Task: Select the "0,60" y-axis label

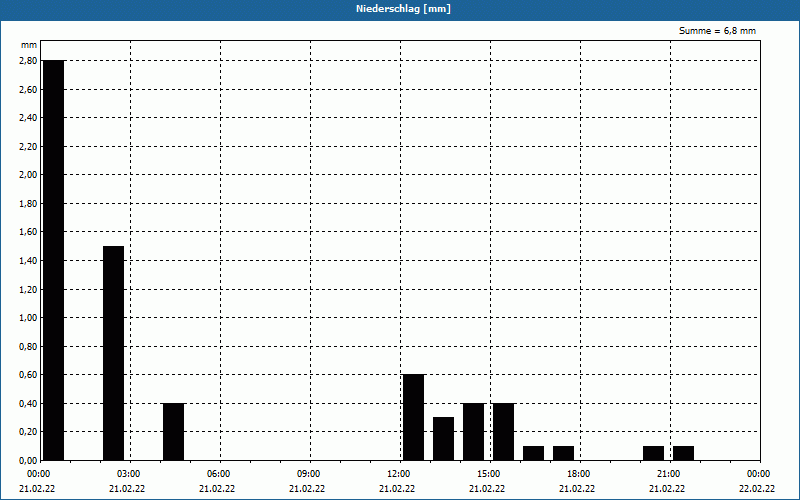Action: click(29, 375)
